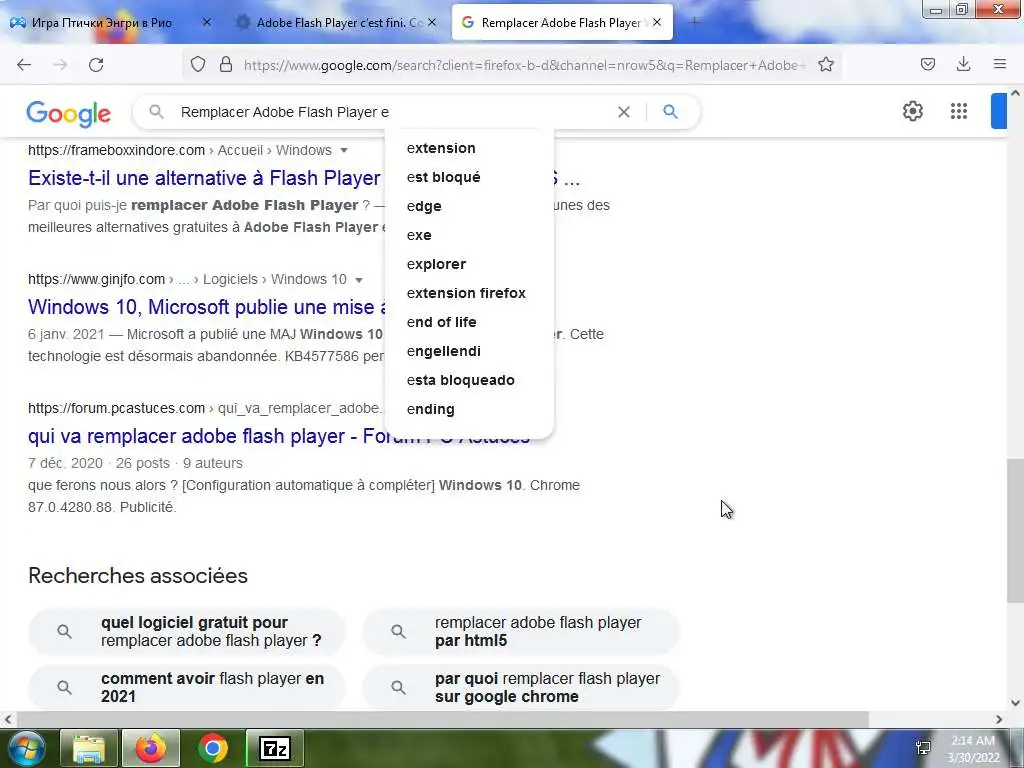Open Windows Explorer from the taskbar
The height and width of the screenshot is (768, 1024).
pos(88,748)
